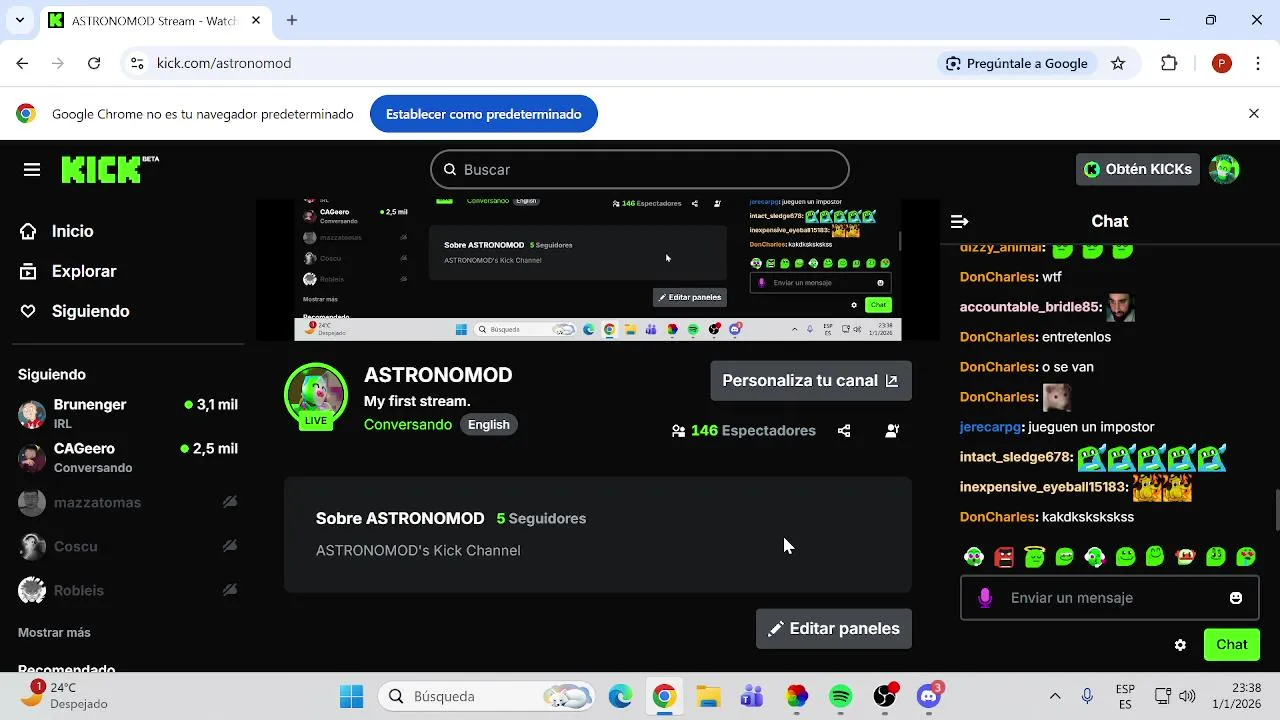Insert the red-haired clown emote

click(x=1186, y=557)
